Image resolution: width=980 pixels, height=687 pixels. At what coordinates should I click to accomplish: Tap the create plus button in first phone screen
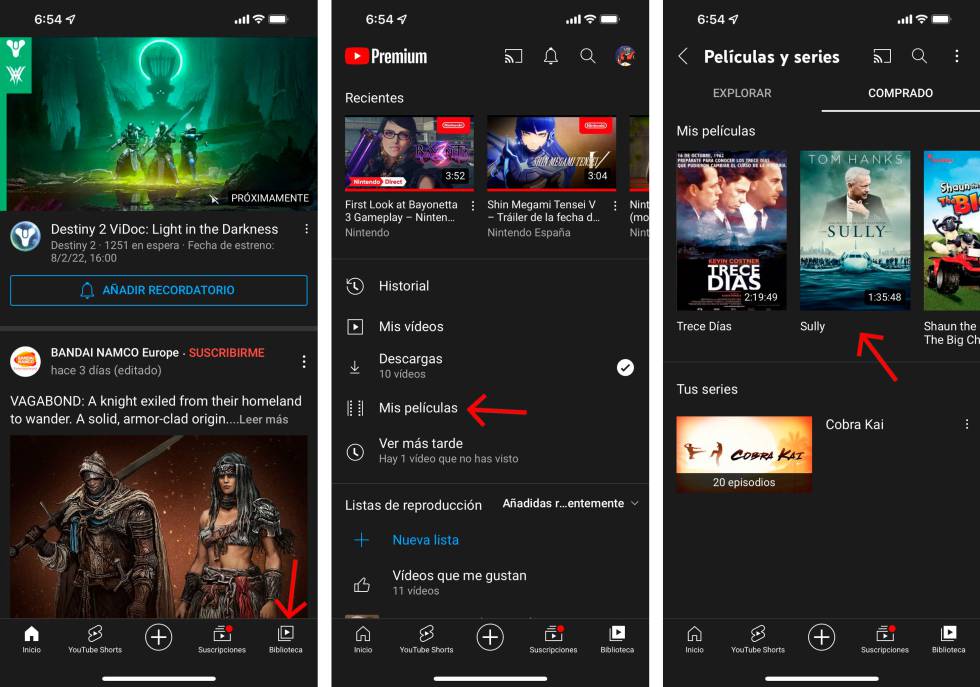click(159, 637)
